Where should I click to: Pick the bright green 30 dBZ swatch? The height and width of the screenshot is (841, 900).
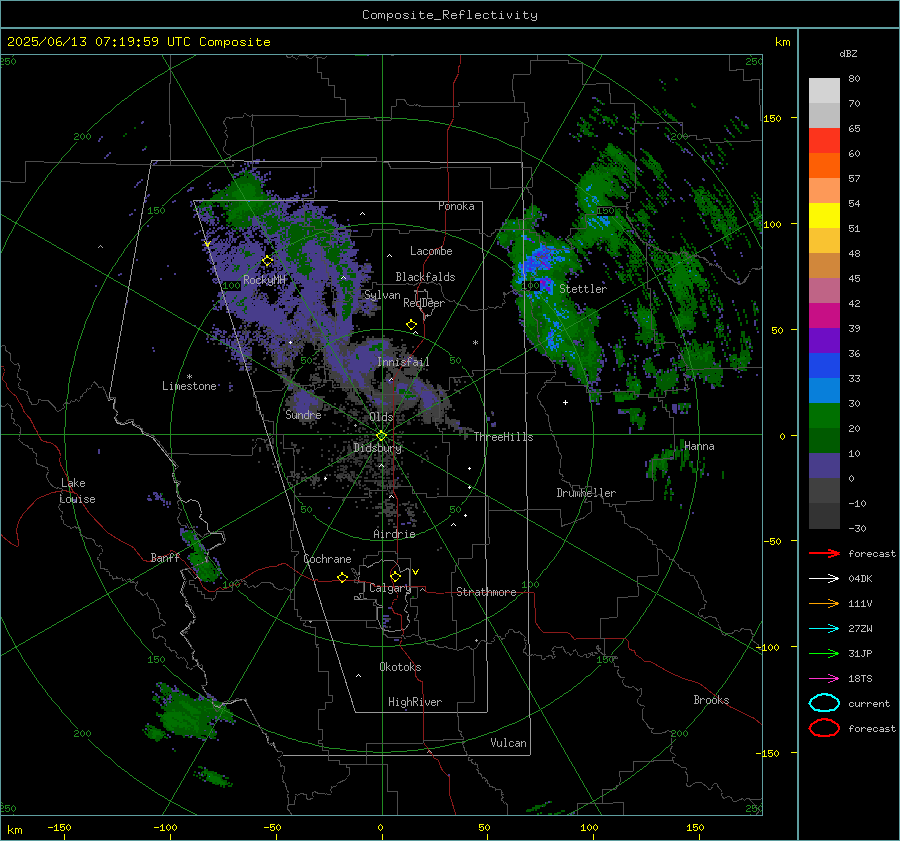(824, 416)
